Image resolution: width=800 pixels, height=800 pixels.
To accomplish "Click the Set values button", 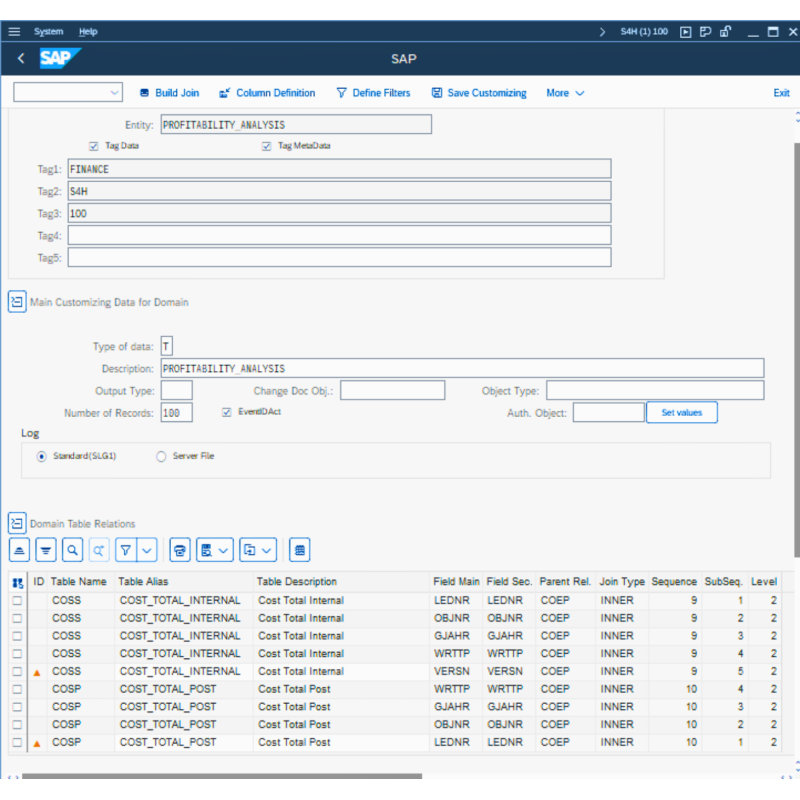I will [681, 412].
